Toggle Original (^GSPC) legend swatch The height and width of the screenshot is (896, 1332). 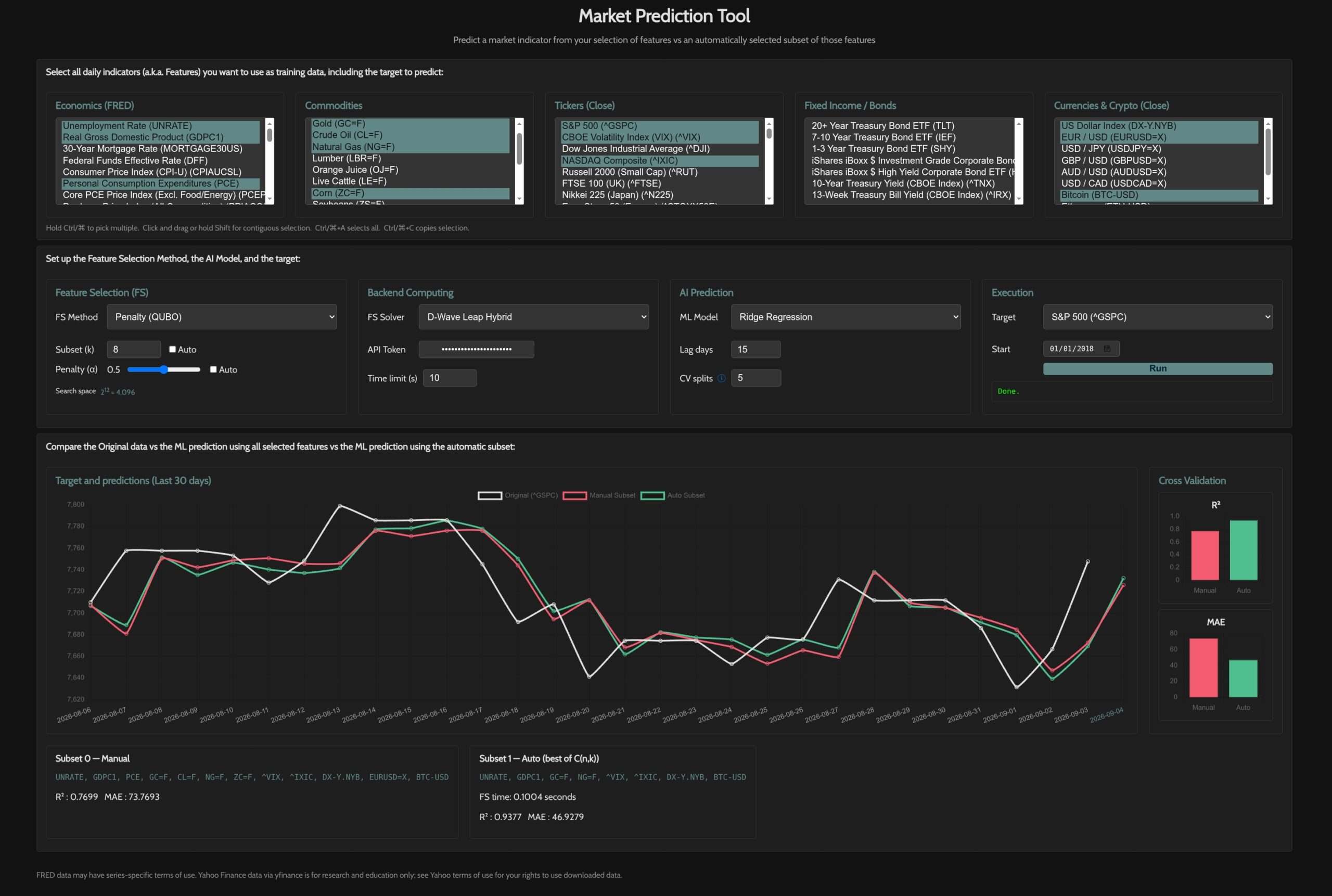pos(490,495)
